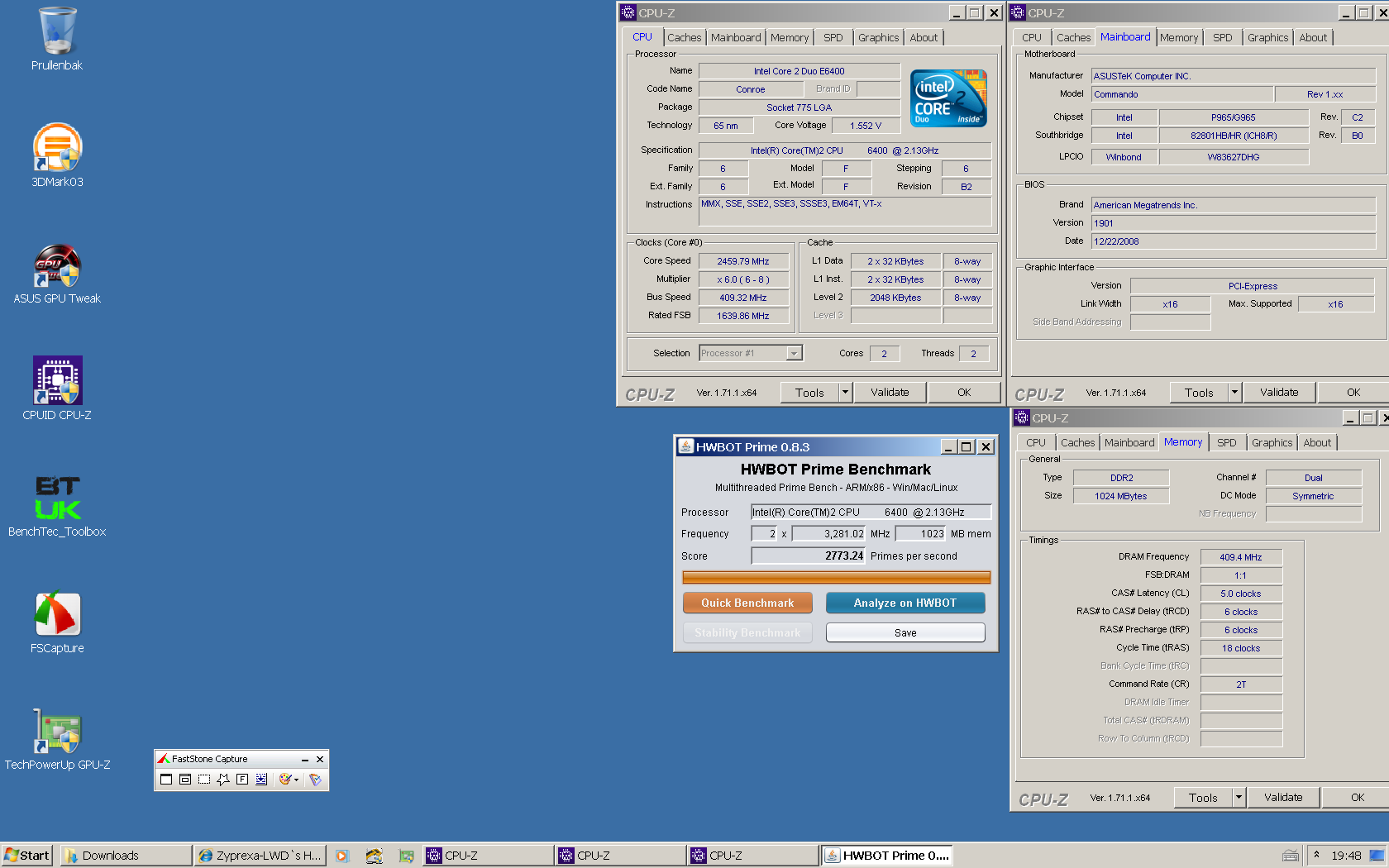Click HWBOT Prime taskbar button
The width and height of the screenshot is (1389, 868).
point(887,856)
